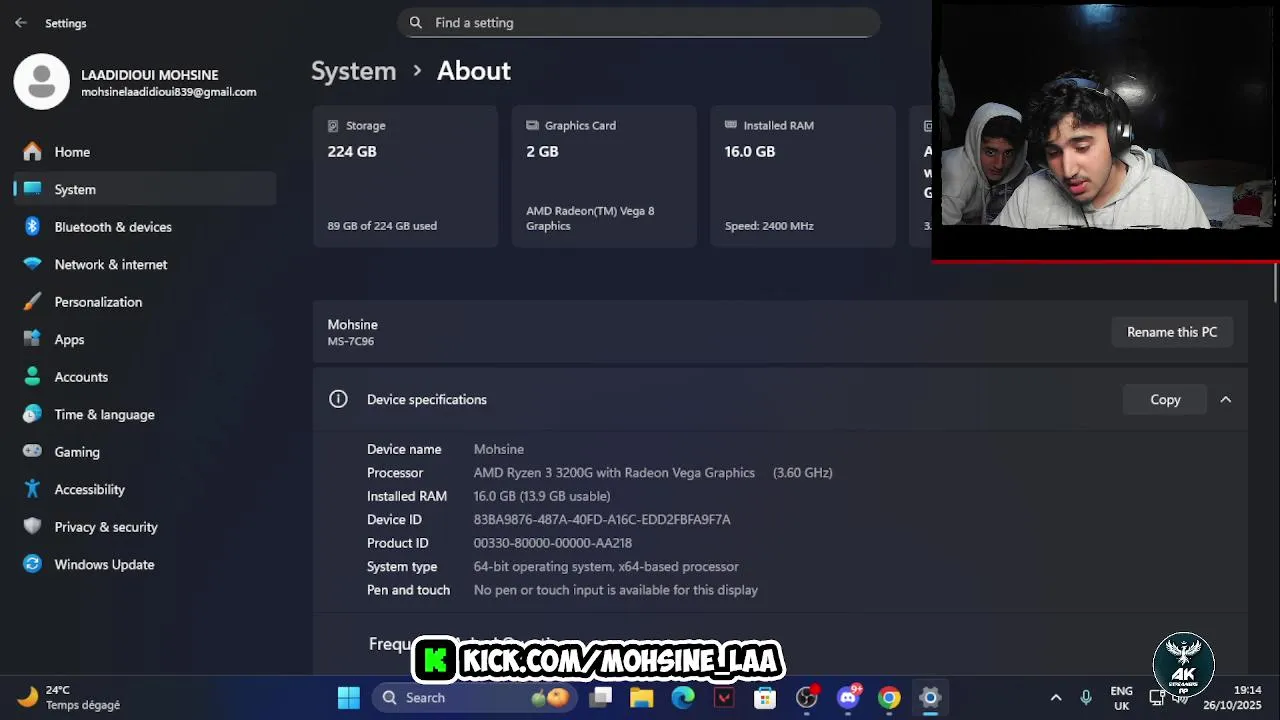This screenshot has width=1280, height=720.
Task: Copy the device specifications
Action: pos(1165,399)
